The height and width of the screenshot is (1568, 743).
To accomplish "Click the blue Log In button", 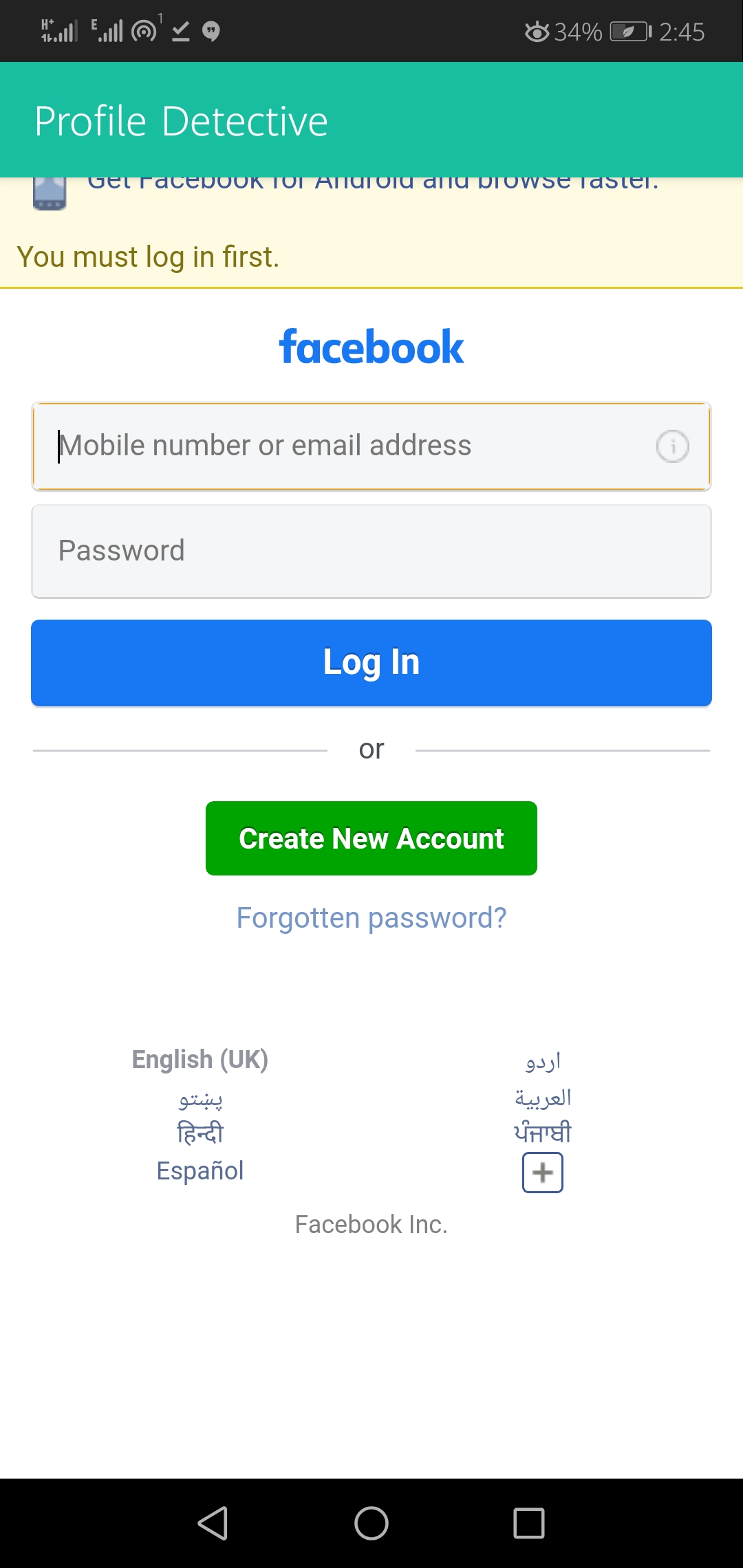I will pos(371,663).
